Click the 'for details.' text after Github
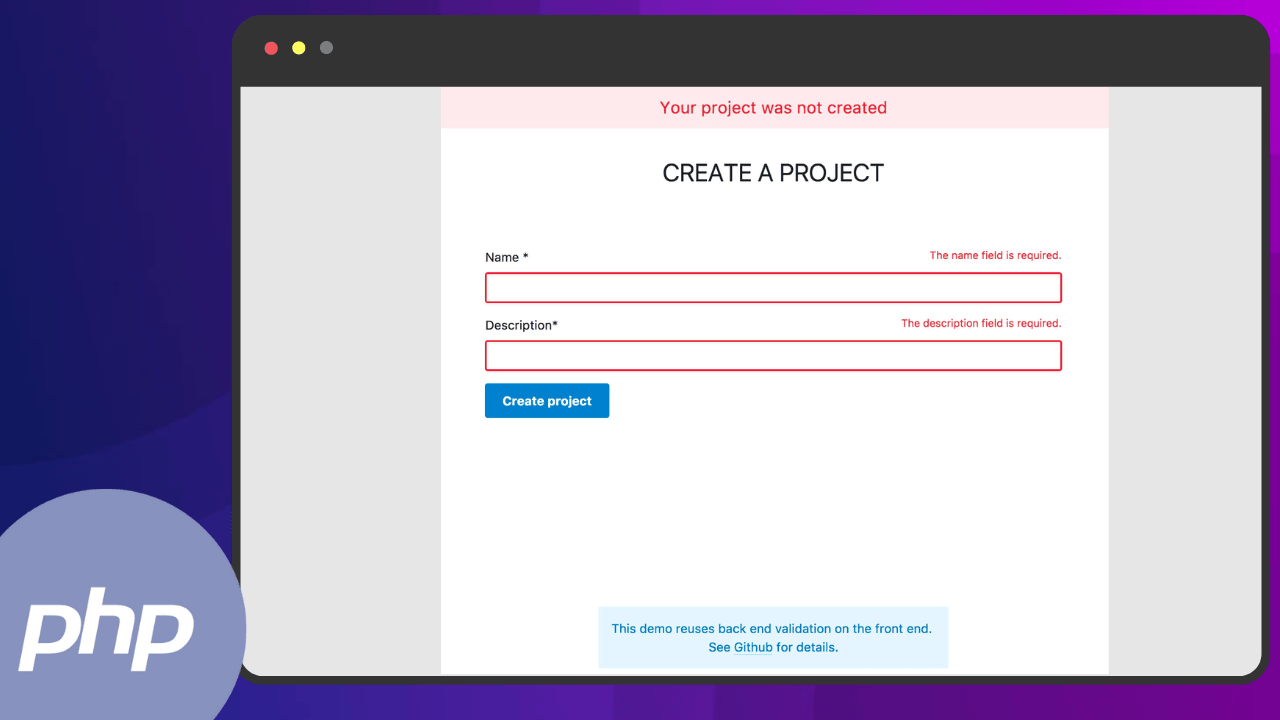Image resolution: width=1280 pixels, height=720 pixels. [x=807, y=647]
